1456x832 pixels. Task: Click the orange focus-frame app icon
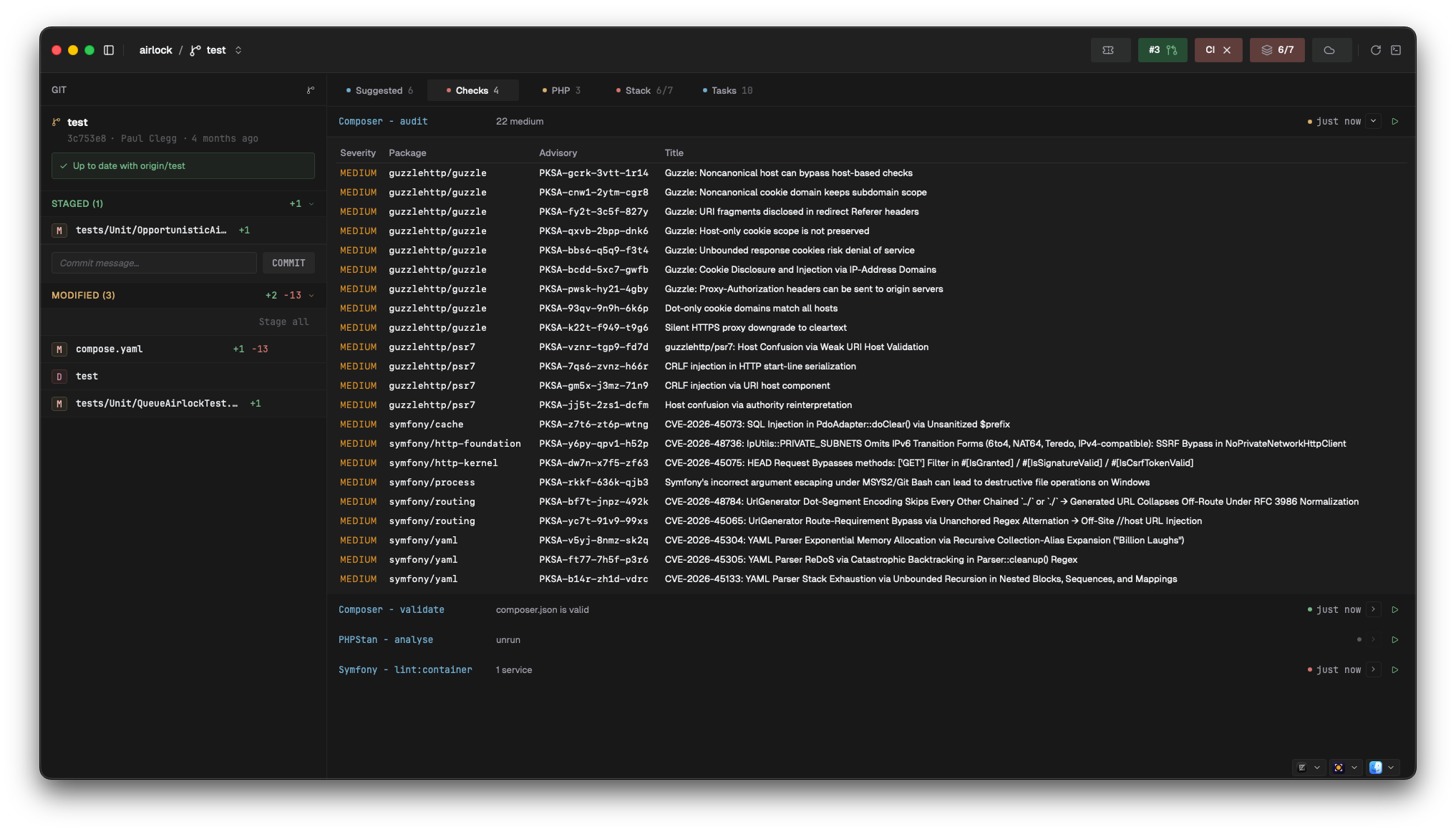pos(1339,768)
